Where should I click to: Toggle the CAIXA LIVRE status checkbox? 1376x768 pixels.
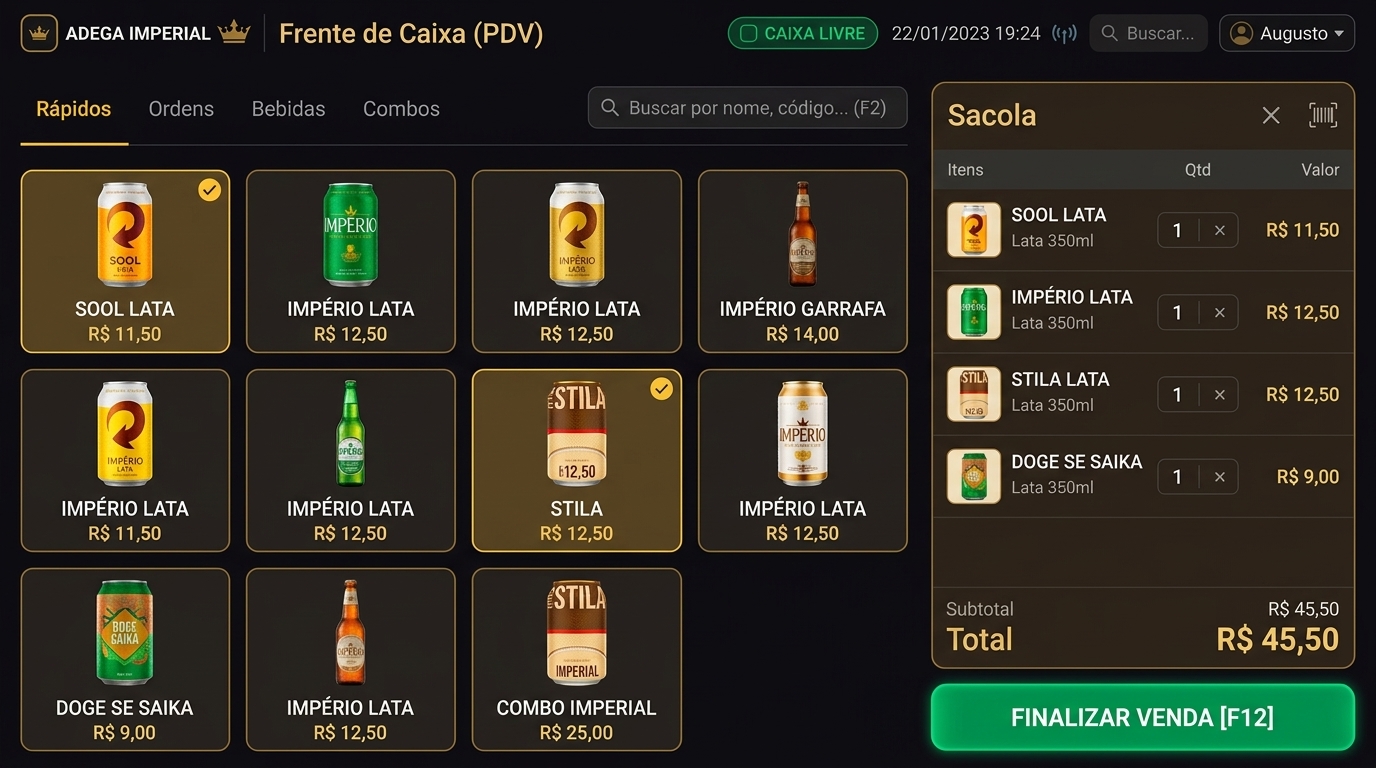(x=748, y=33)
